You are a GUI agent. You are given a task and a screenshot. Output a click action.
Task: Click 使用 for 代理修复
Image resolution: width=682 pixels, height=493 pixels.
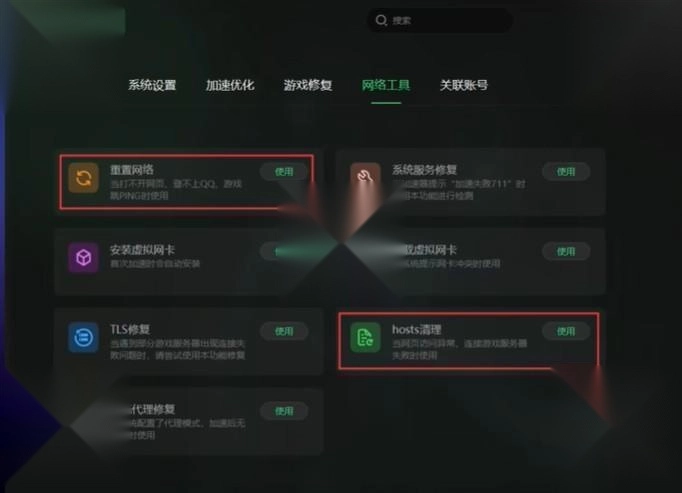pyautogui.click(x=284, y=411)
